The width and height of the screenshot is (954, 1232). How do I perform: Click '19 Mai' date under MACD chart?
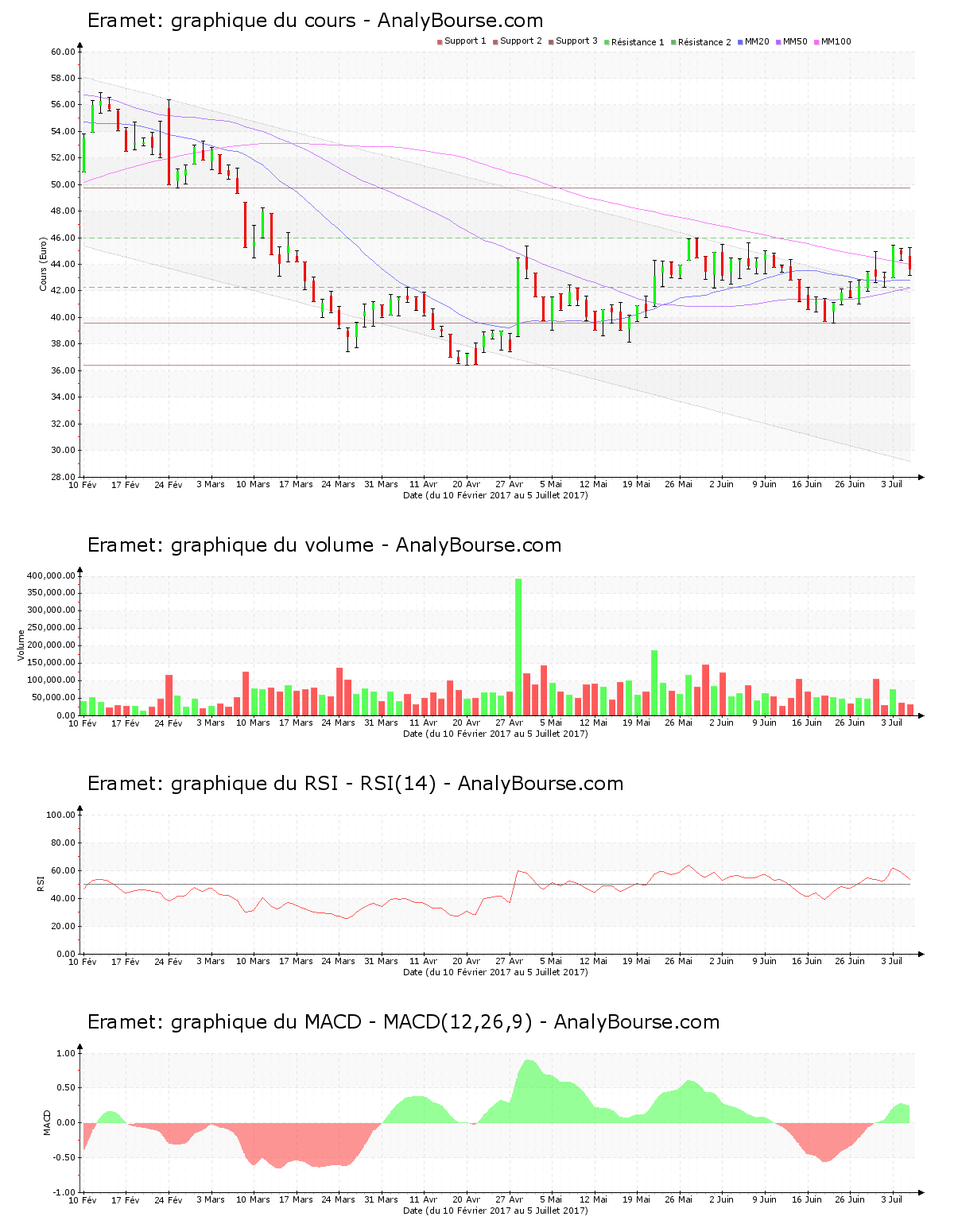coord(637,1199)
